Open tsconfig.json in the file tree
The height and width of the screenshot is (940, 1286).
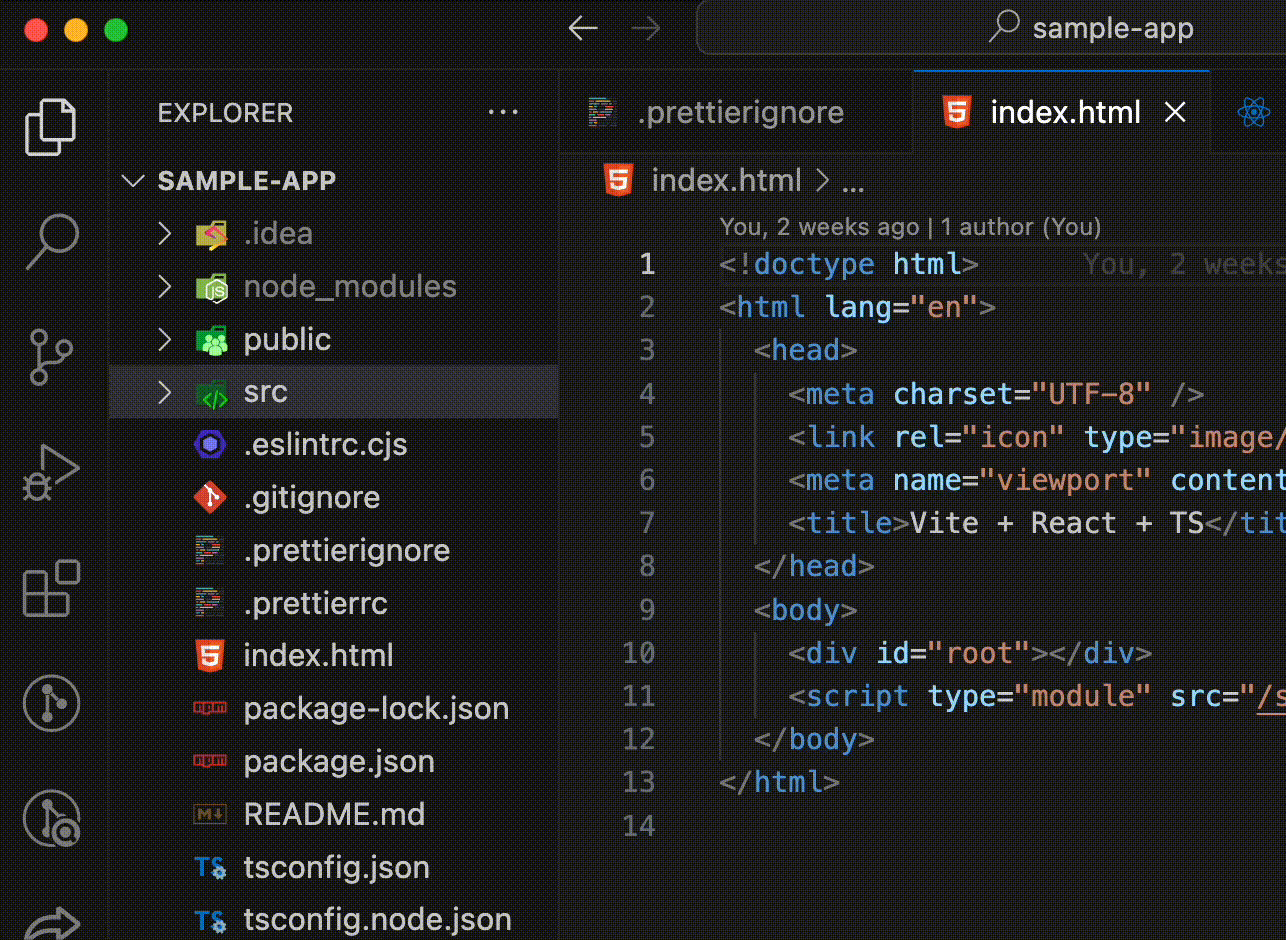pos(336,868)
